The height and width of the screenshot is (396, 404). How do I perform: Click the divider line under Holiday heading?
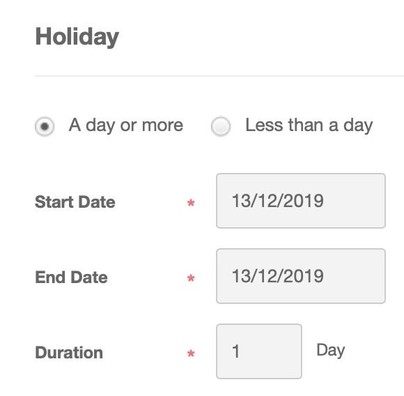click(219, 76)
